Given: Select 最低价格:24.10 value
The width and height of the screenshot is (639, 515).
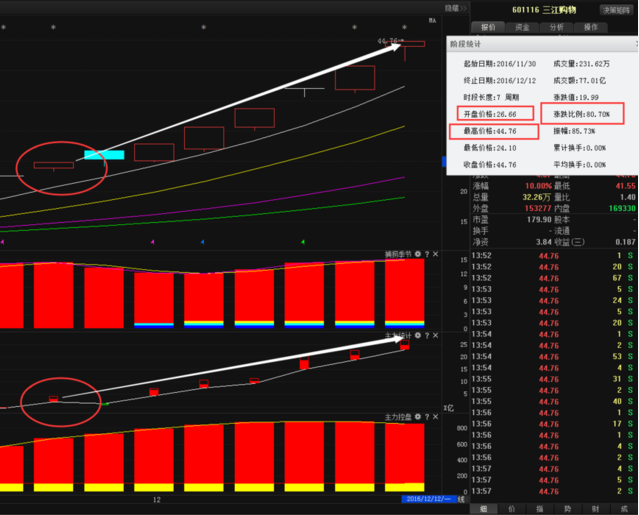Looking at the screenshot, I should 490,148.
